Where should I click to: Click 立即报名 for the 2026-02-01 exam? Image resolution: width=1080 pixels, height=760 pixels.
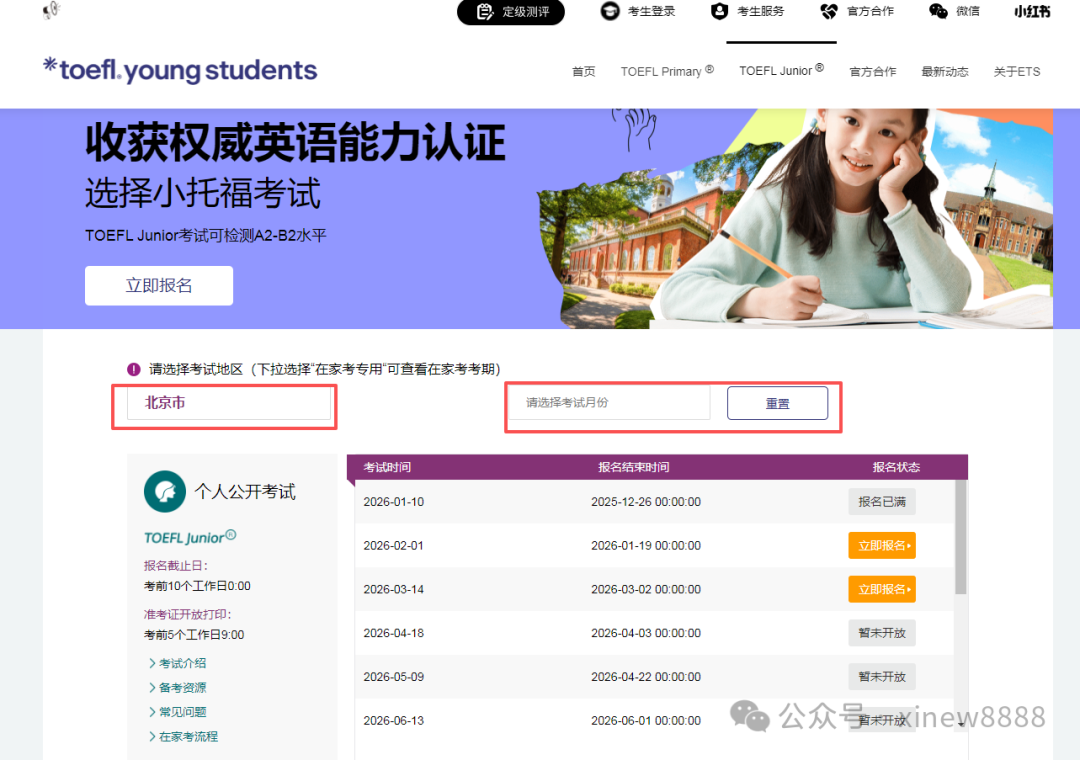[881, 546]
